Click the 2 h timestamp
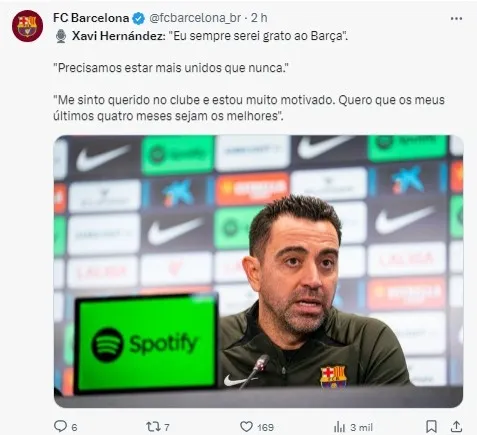 click(259, 18)
